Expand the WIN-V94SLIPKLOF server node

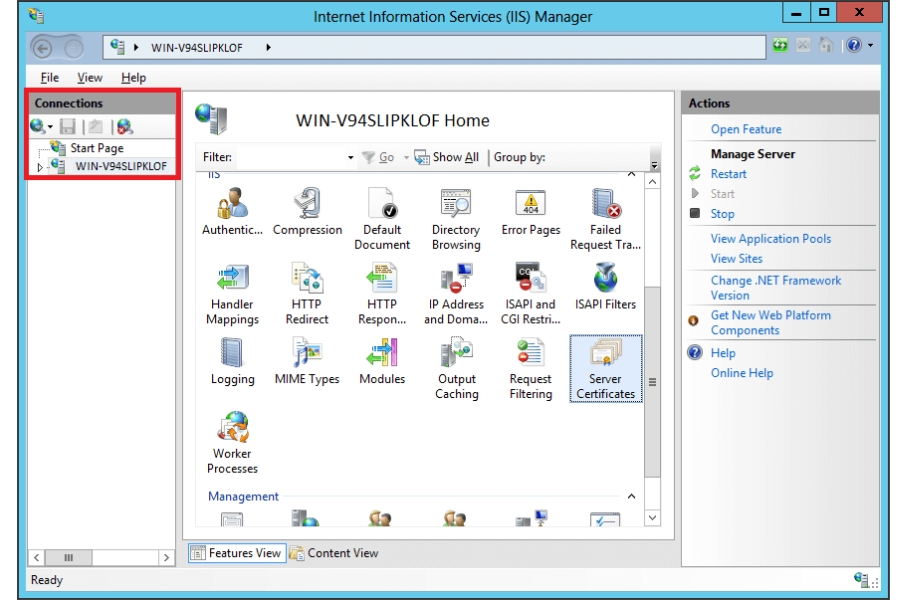(x=40, y=167)
